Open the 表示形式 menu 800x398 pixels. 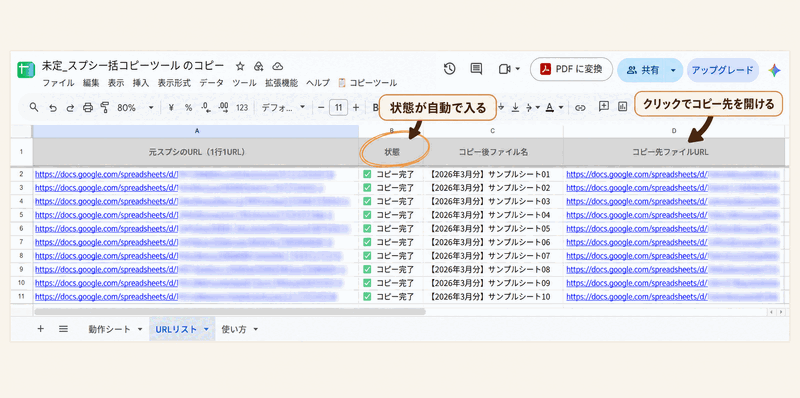click(174, 83)
